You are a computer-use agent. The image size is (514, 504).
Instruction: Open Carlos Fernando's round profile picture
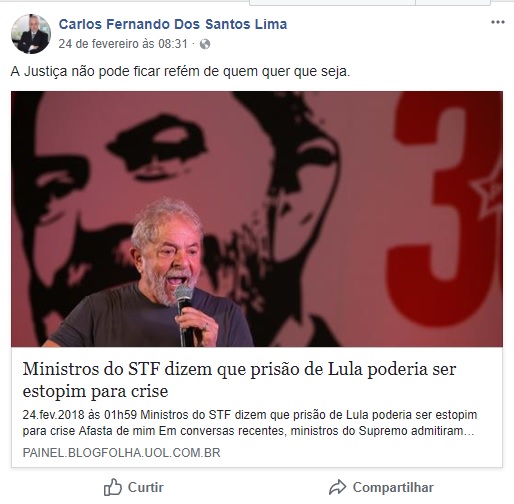(x=31, y=34)
